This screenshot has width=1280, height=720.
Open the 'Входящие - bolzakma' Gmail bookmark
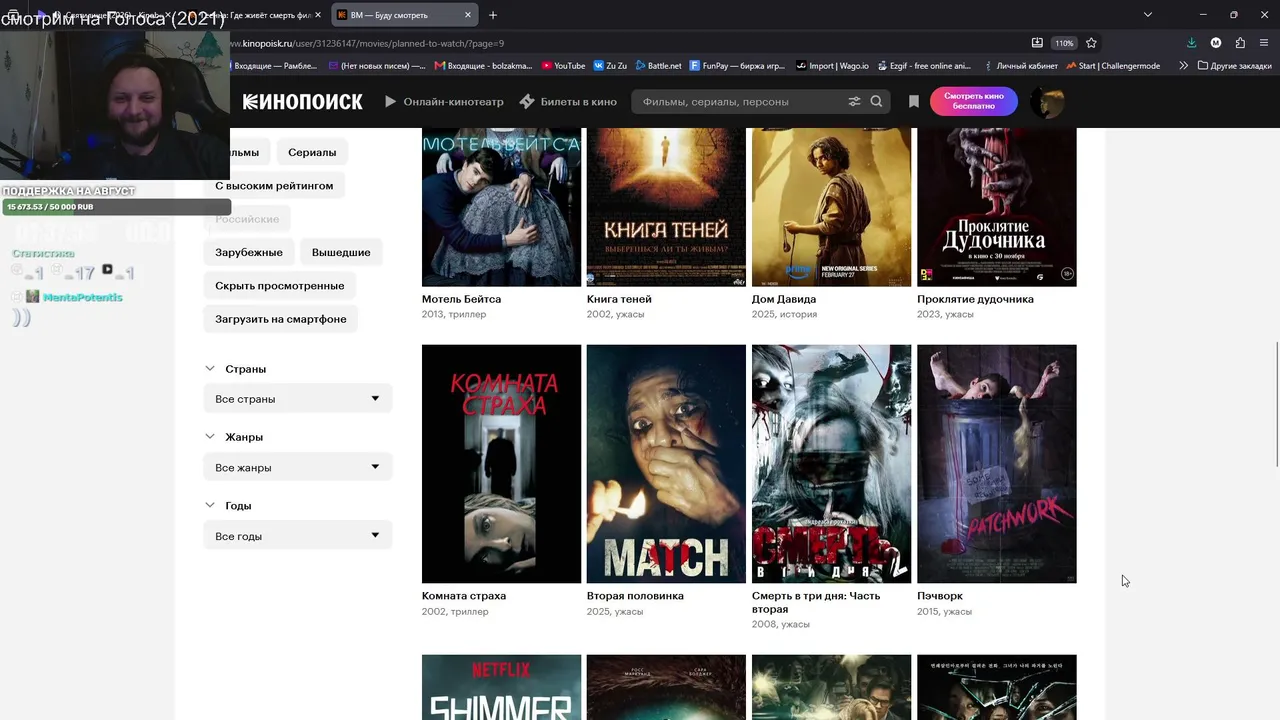tap(483, 66)
